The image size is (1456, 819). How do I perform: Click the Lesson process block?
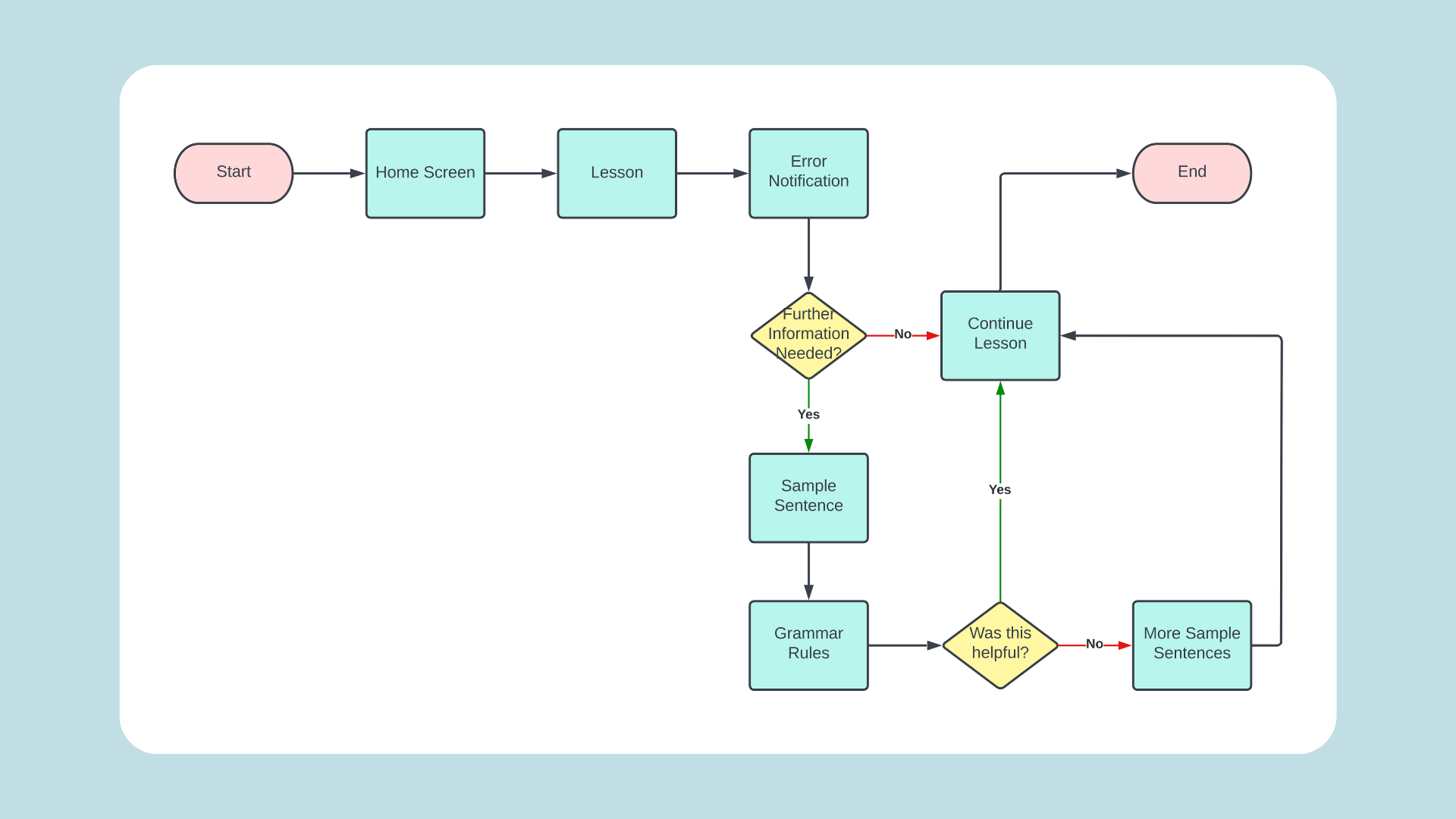tap(616, 171)
